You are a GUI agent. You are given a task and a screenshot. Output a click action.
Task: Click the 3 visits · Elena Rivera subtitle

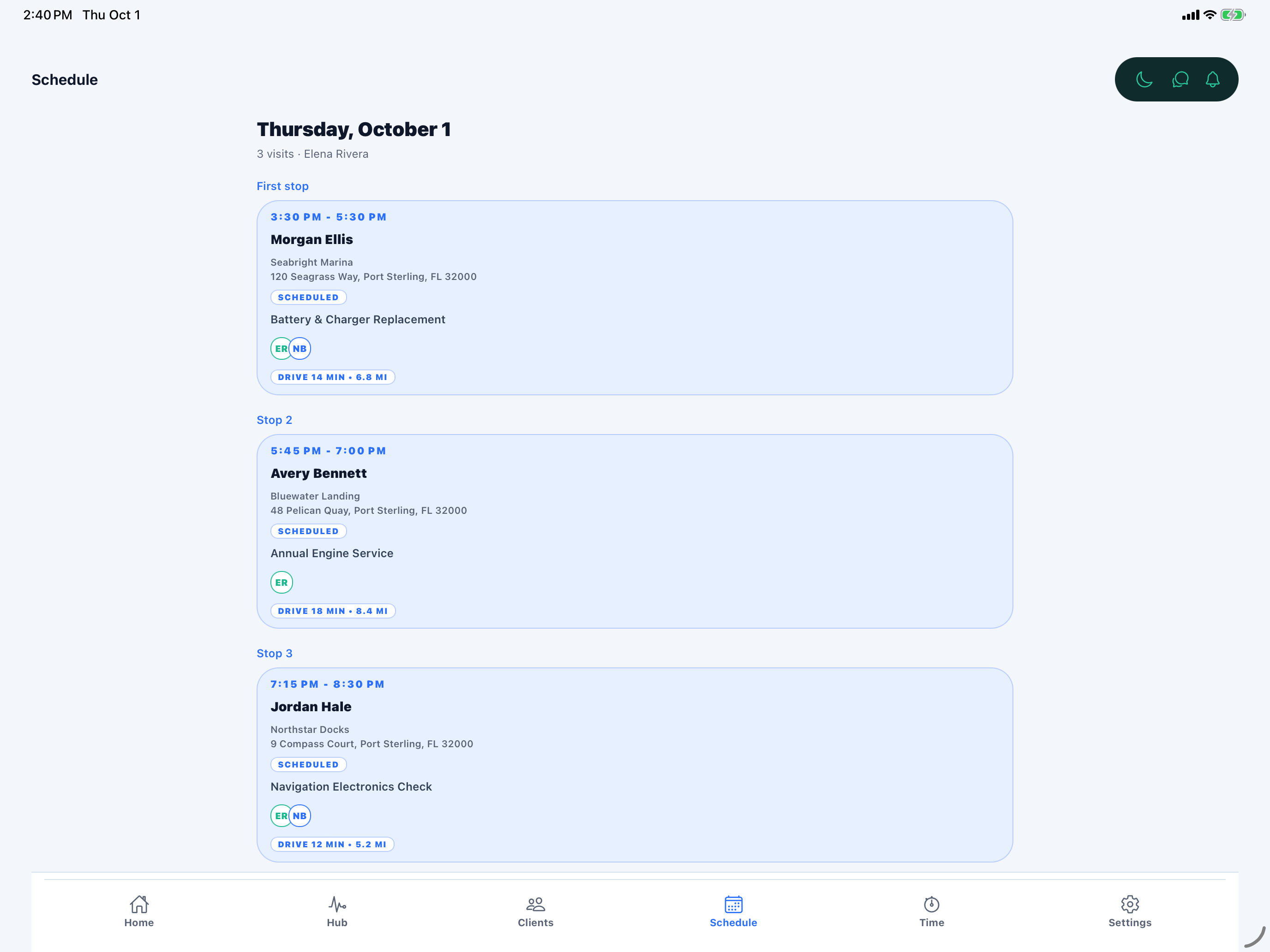312,154
